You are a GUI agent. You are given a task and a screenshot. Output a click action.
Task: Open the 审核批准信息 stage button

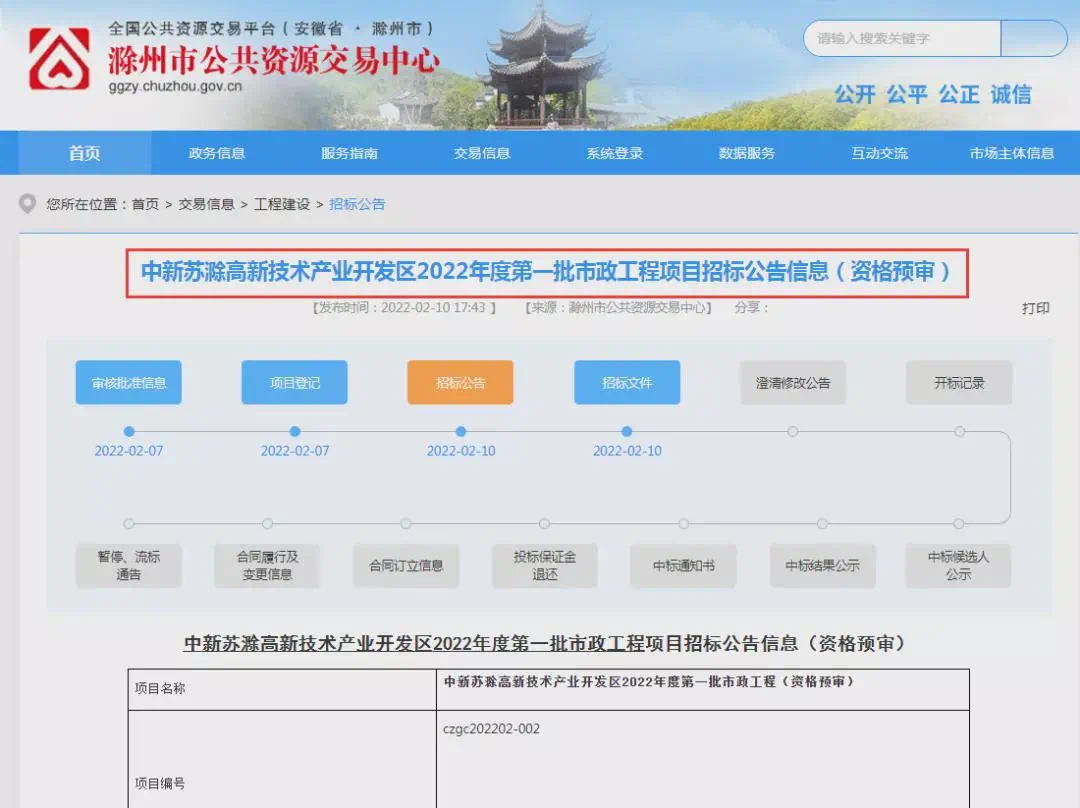click(x=129, y=383)
